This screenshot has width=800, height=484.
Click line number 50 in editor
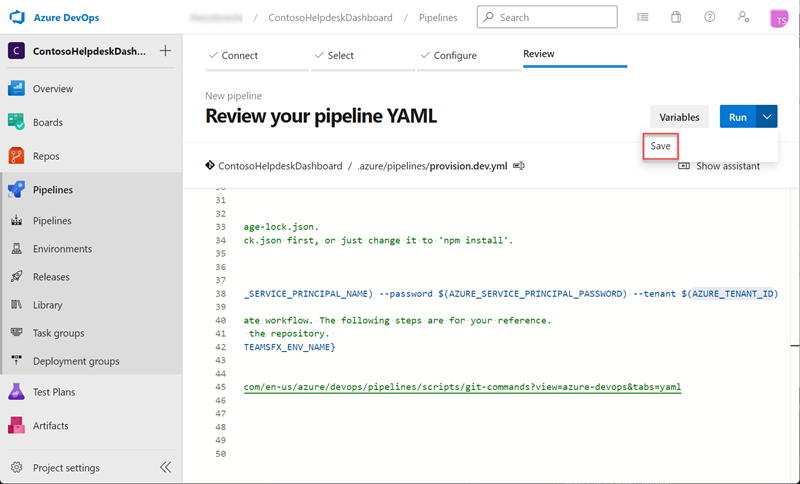220,454
